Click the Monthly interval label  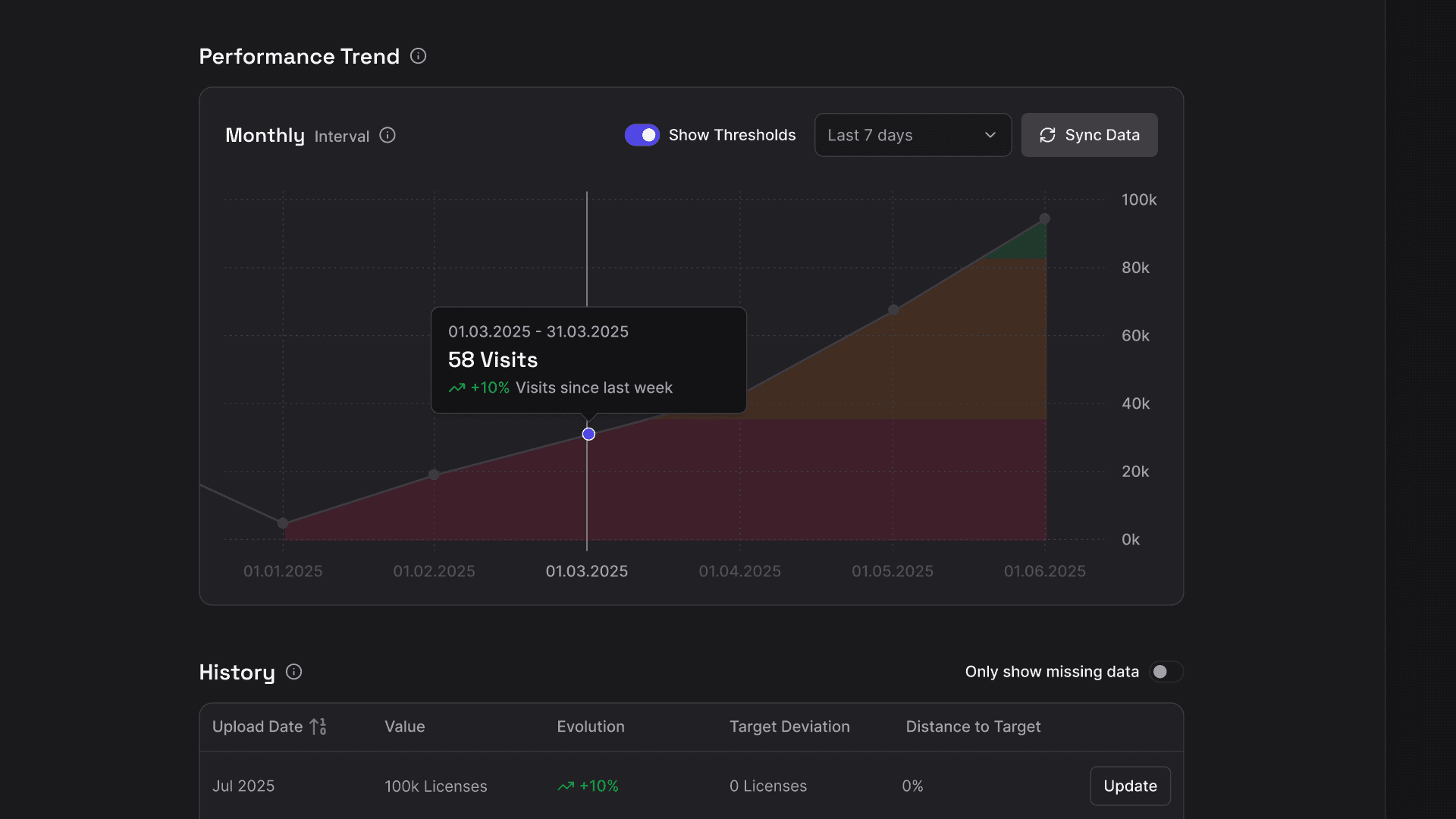pos(265,135)
